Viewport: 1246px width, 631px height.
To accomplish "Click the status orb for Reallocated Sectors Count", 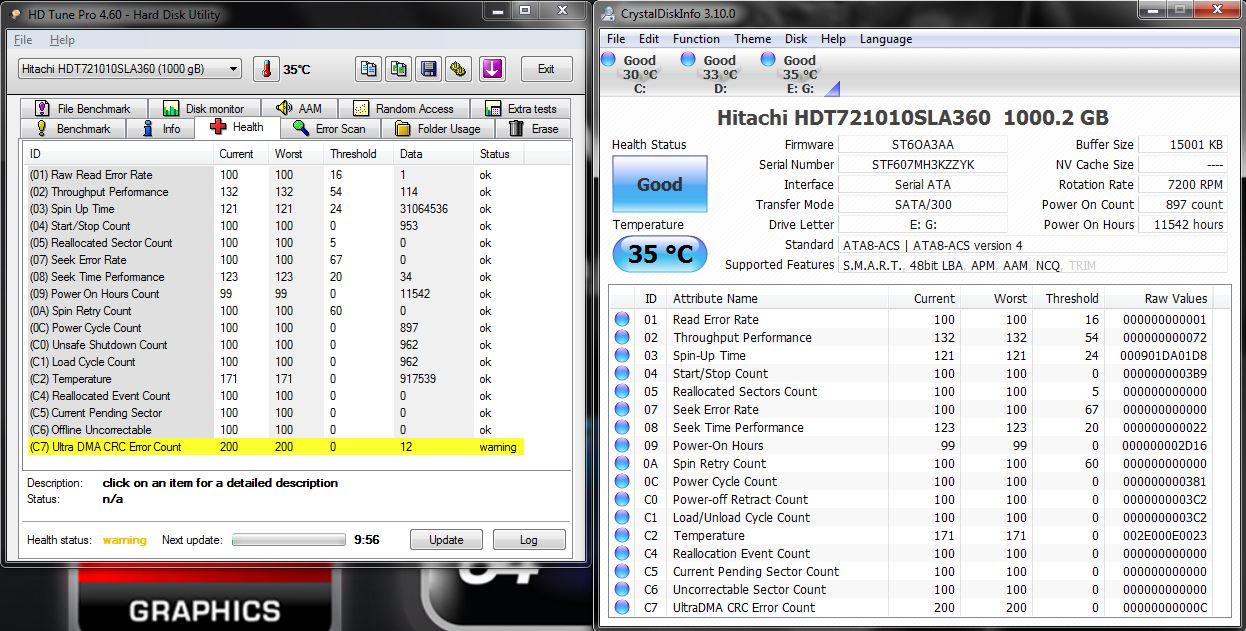I will coord(622,392).
